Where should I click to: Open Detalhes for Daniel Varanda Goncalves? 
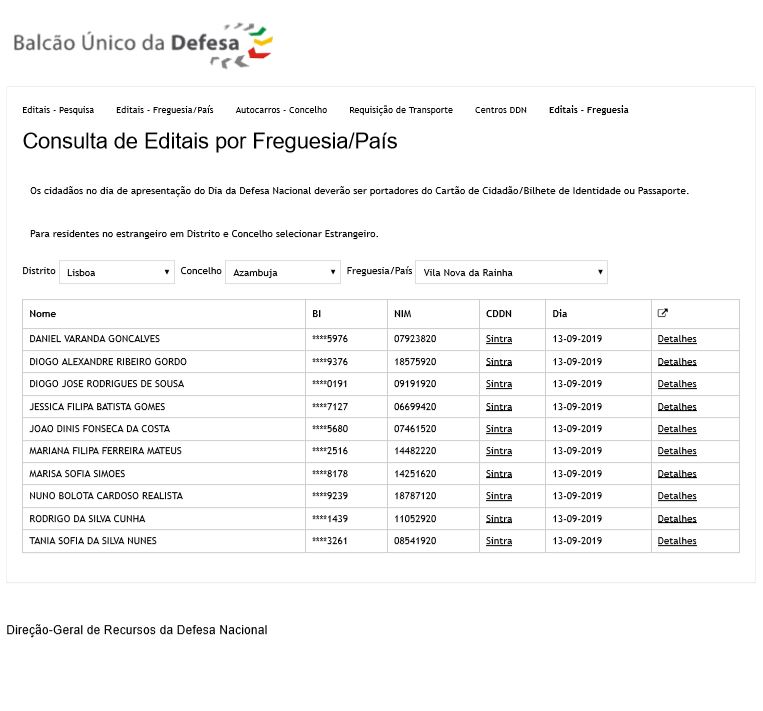coord(677,339)
